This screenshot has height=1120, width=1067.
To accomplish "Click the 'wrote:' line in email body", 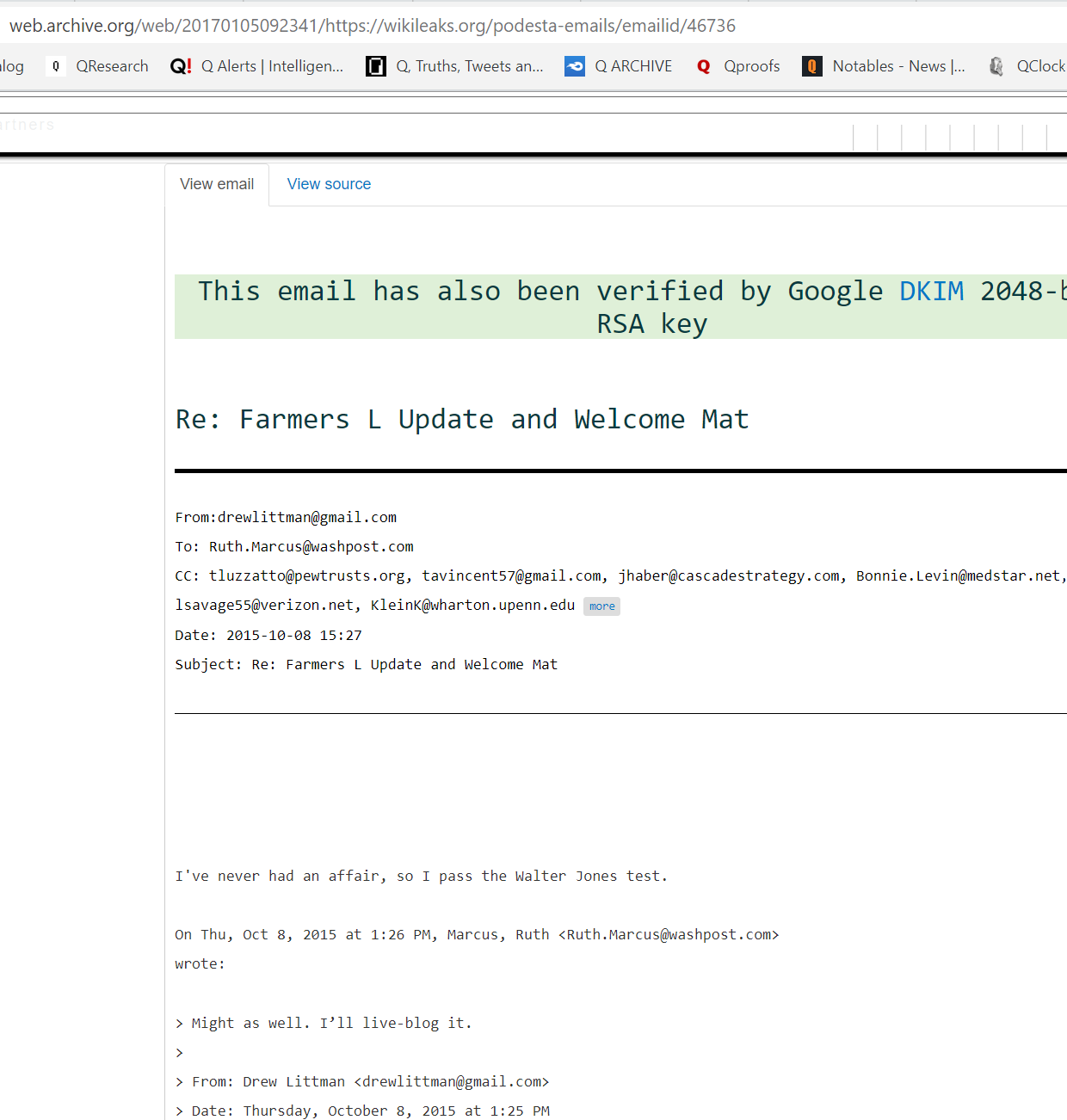I will coord(200,964).
